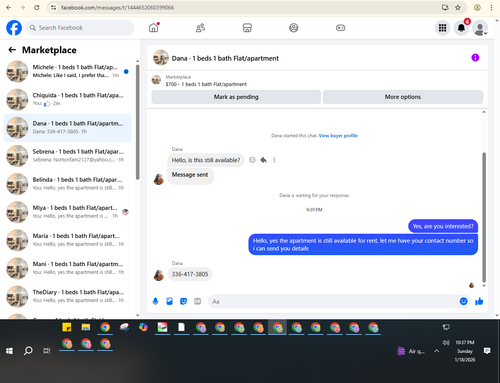Click the conversation list scrollbar
Viewport: 500px width, 383px height.
click(x=138, y=122)
